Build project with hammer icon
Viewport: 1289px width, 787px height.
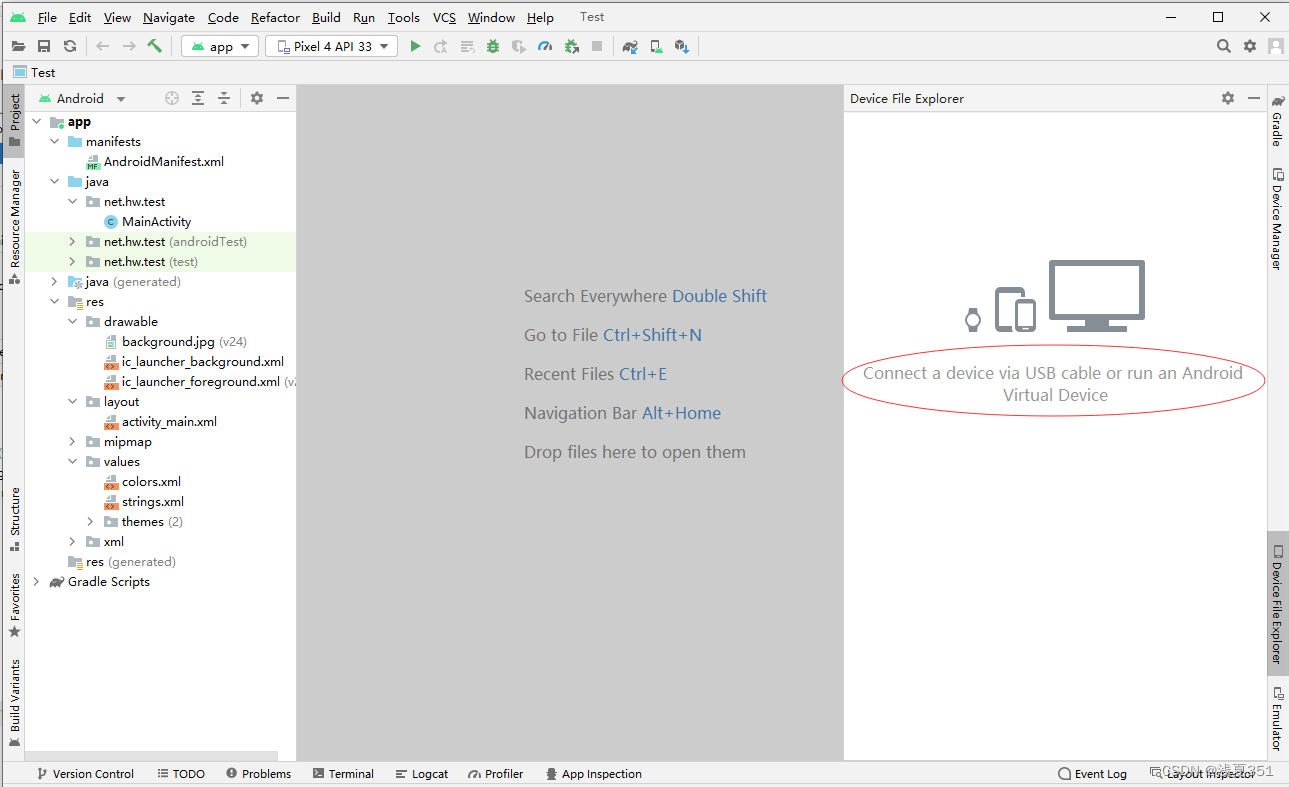pyautogui.click(x=154, y=46)
